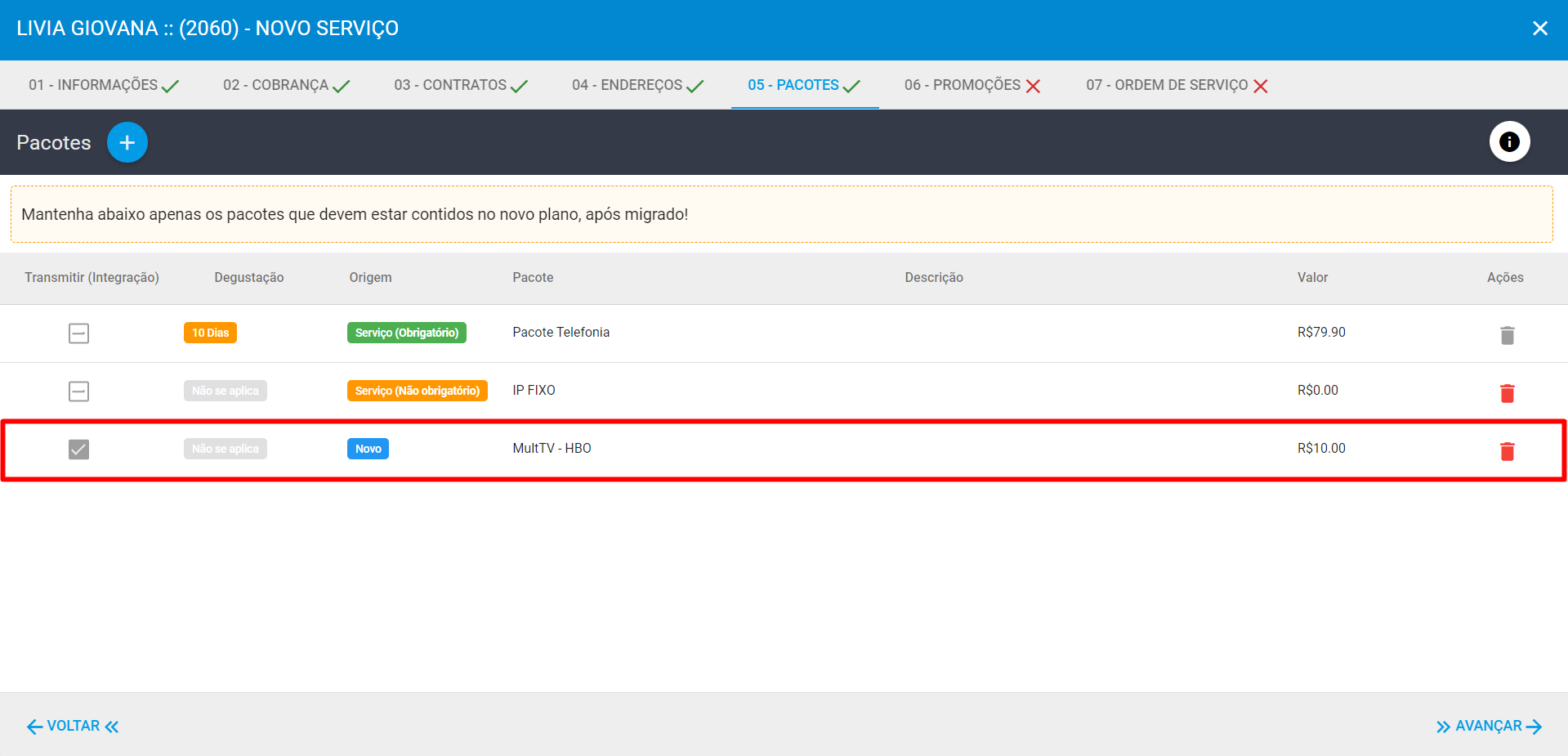
Task: Click the R$10.00 value
Action: [1321, 448]
